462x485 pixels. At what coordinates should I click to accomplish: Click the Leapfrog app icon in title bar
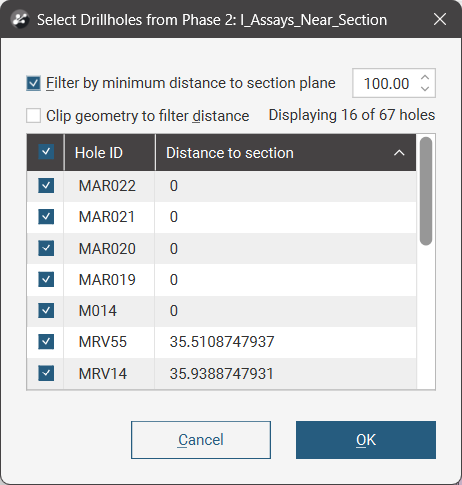(x=20, y=19)
